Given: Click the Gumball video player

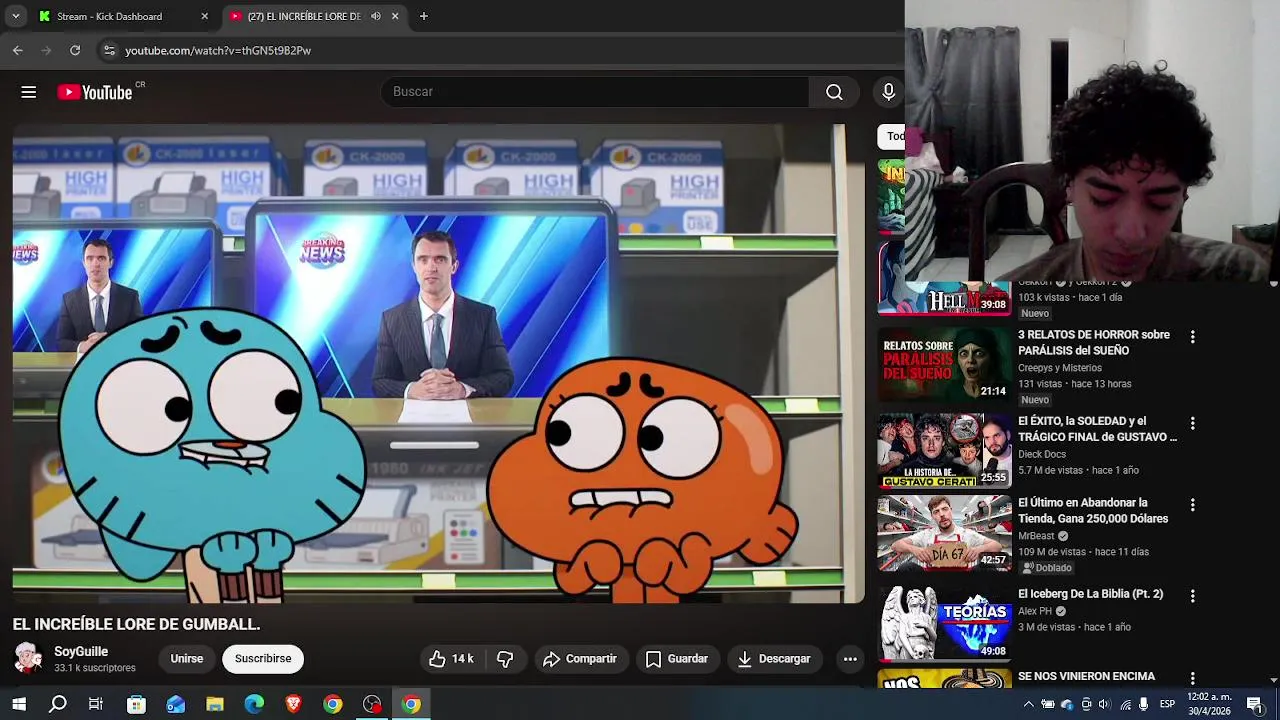Looking at the screenshot, I should 438,364.
